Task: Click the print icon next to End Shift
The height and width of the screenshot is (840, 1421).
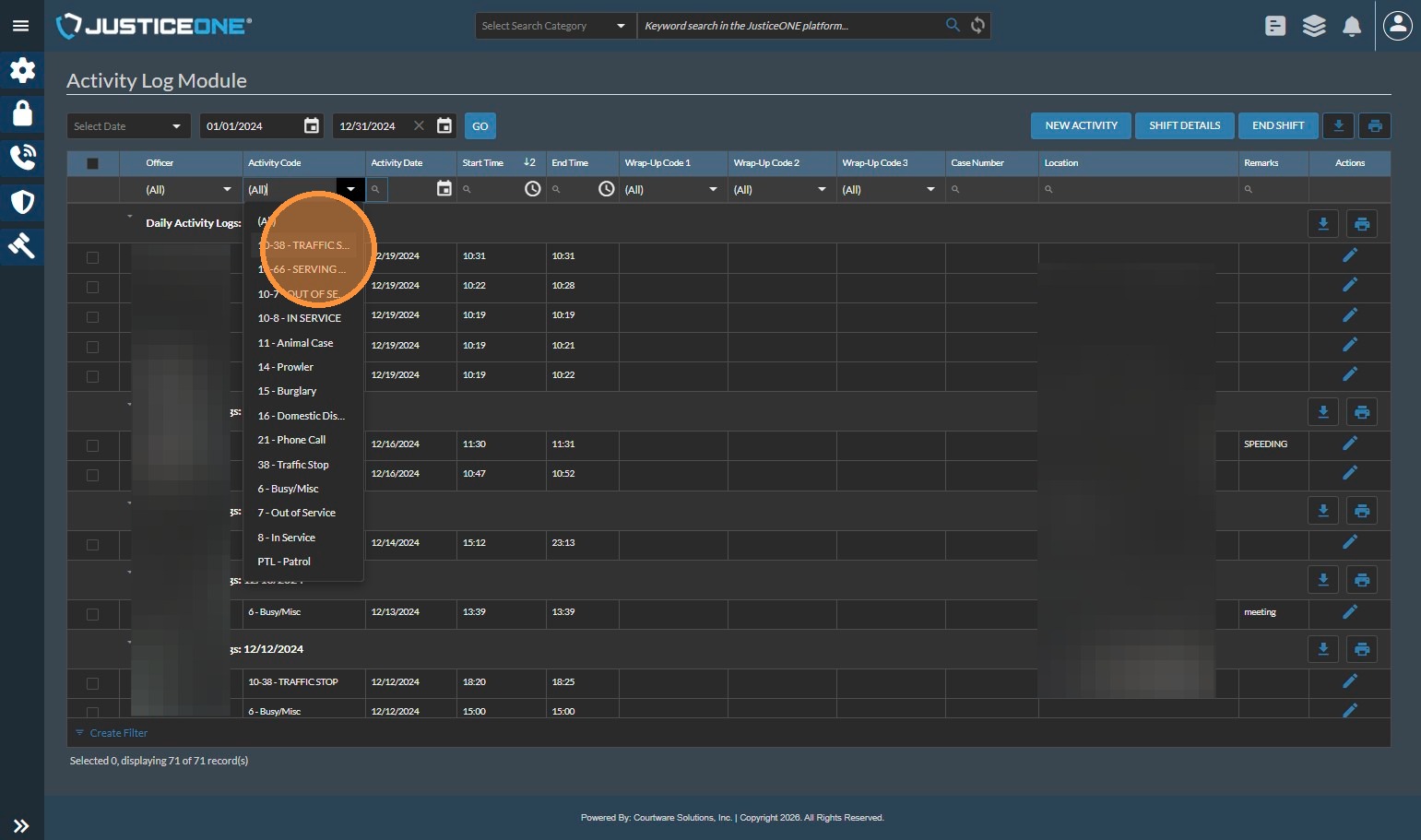Action: (1375, 126)
